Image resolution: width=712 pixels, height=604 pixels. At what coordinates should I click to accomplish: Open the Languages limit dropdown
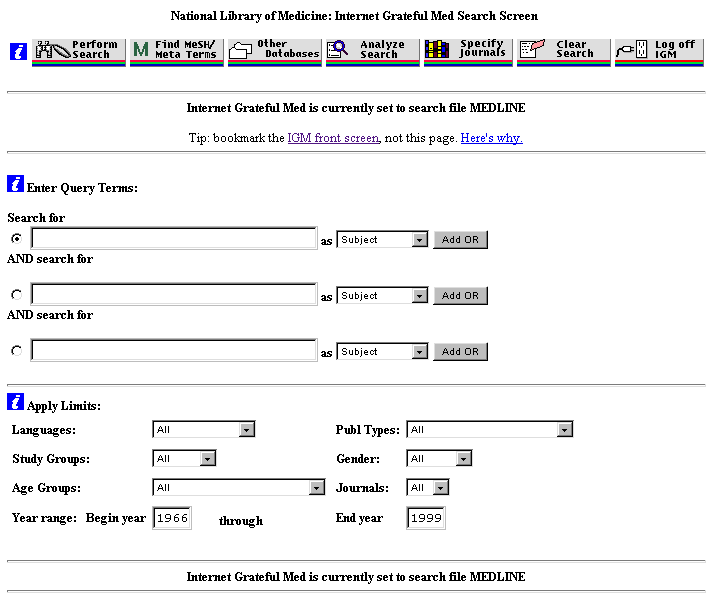204,430
